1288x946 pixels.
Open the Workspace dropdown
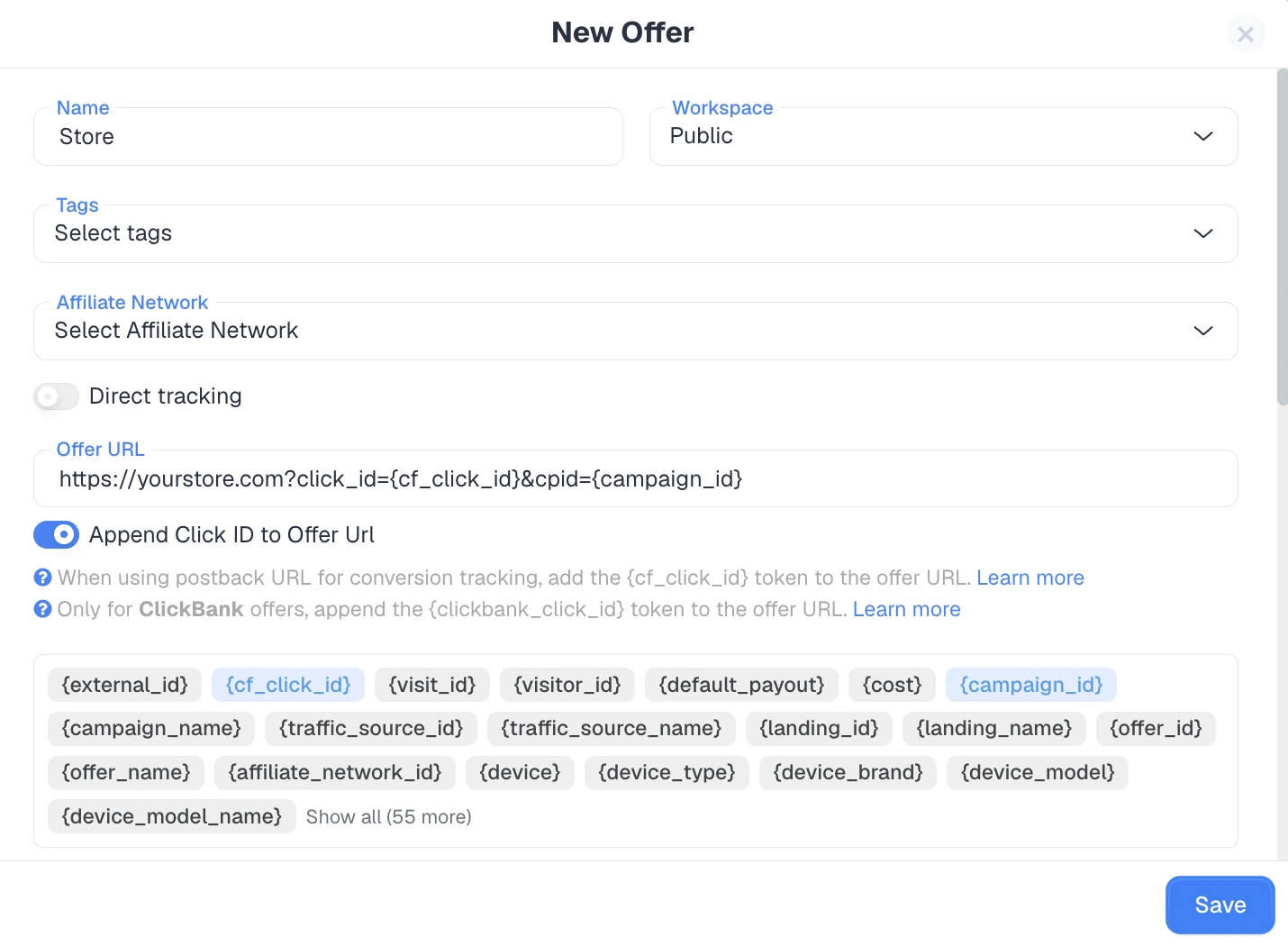click(943, 136)
